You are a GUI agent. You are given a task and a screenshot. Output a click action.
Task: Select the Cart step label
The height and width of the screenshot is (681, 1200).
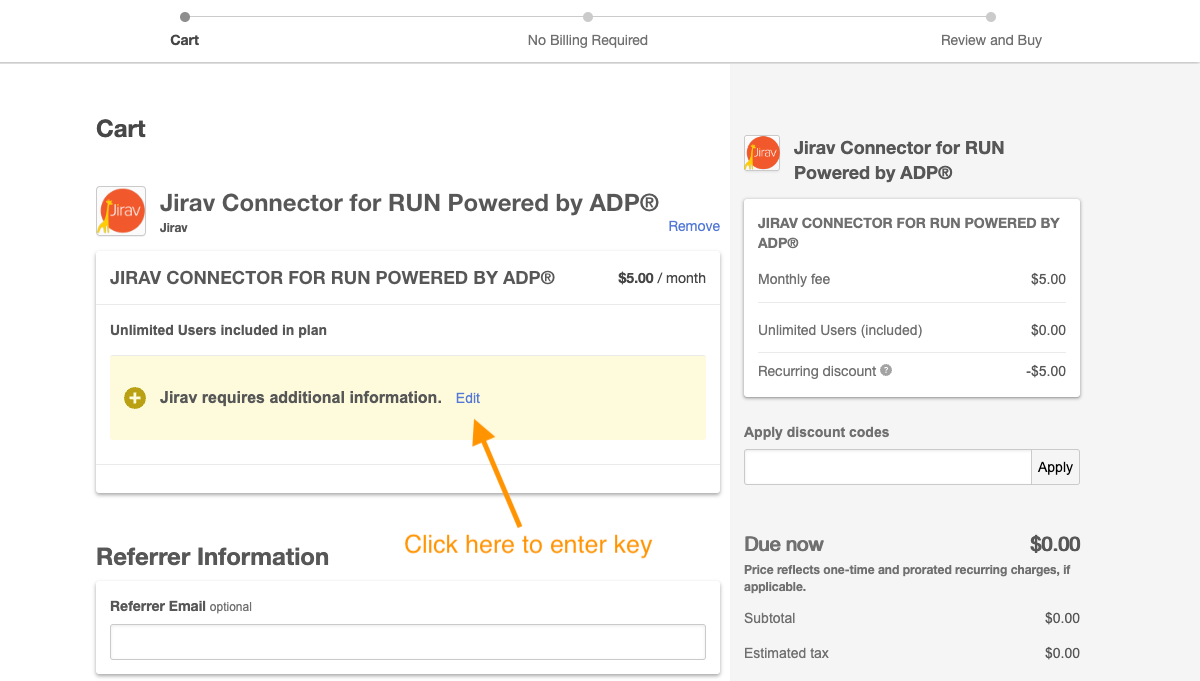(x=184, y=40)
